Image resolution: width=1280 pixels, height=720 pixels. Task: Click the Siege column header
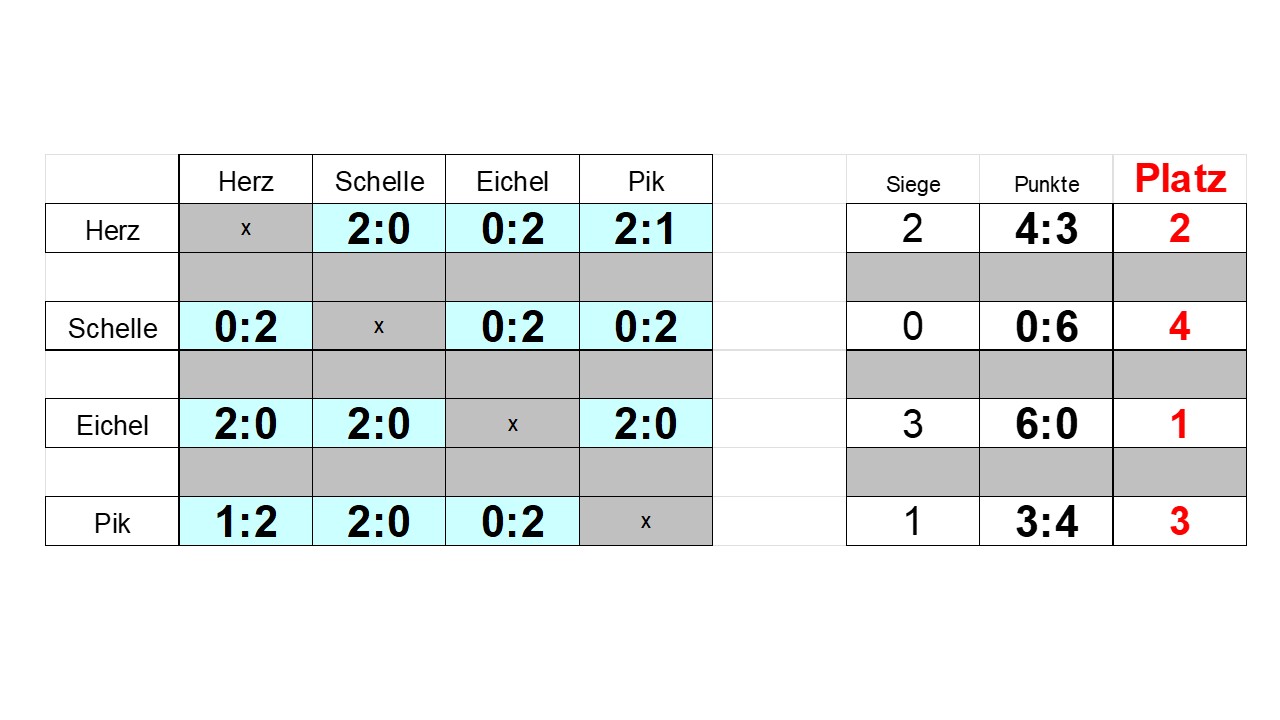tap(913, 179)
